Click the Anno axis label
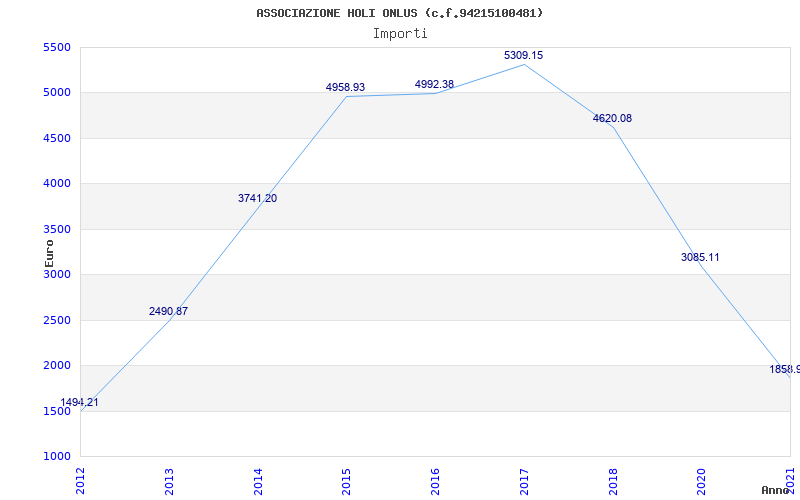Viewport: 800px width, 500px height. 776,490
